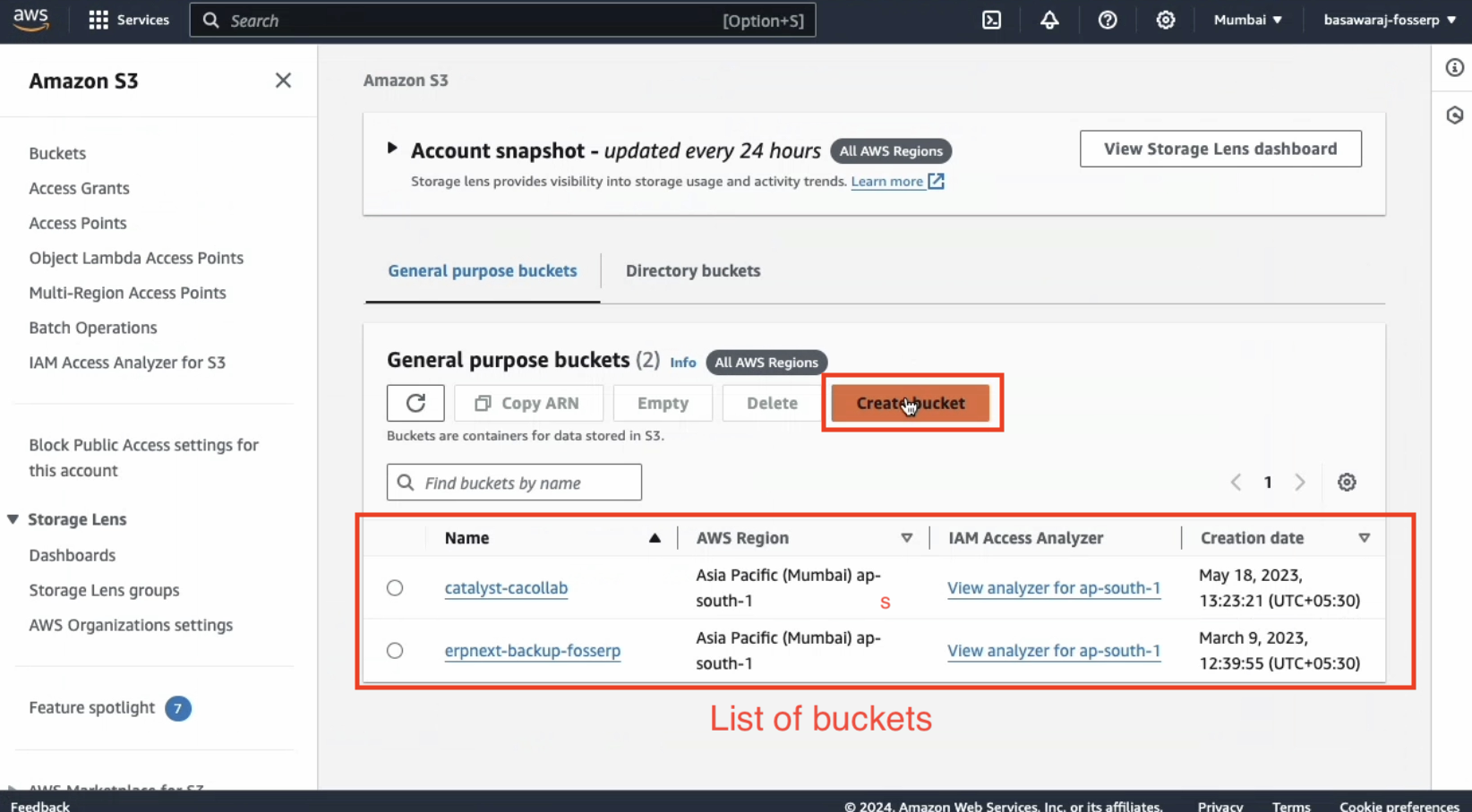Open the info panel icon on right edge

pyautogui.click(x=1454, y=68)
